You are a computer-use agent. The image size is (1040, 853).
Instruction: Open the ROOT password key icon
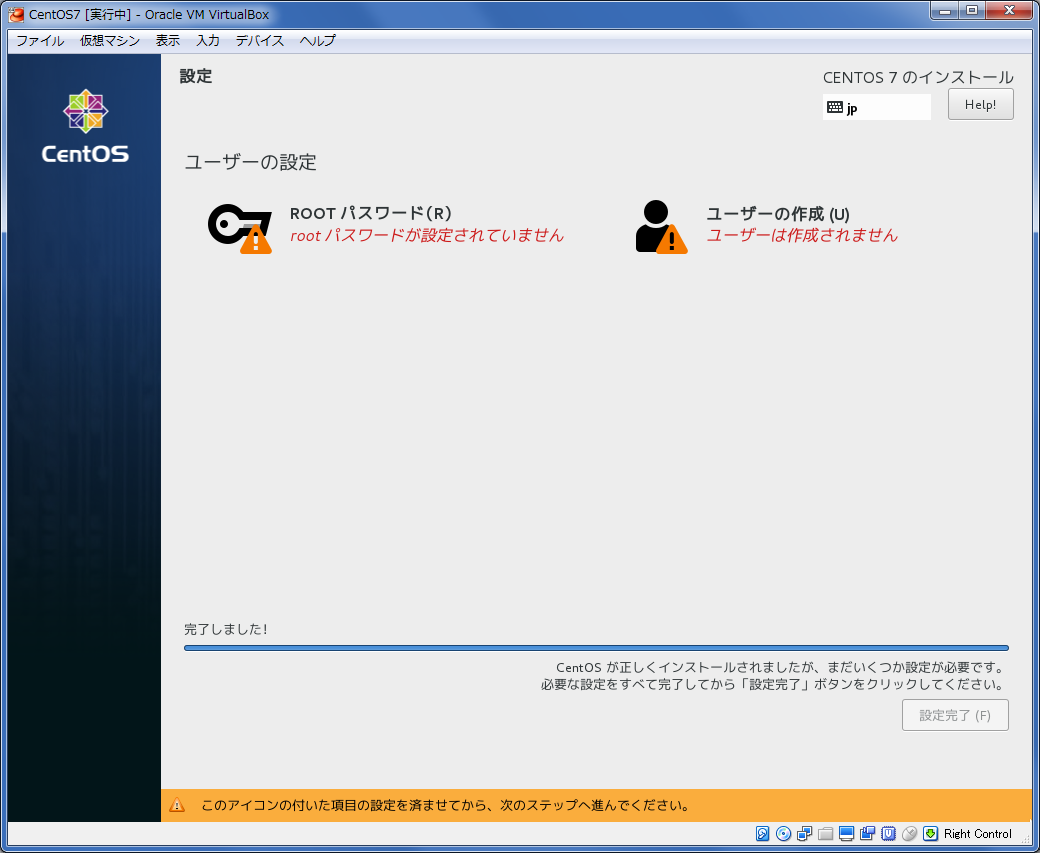click(239, 227)
